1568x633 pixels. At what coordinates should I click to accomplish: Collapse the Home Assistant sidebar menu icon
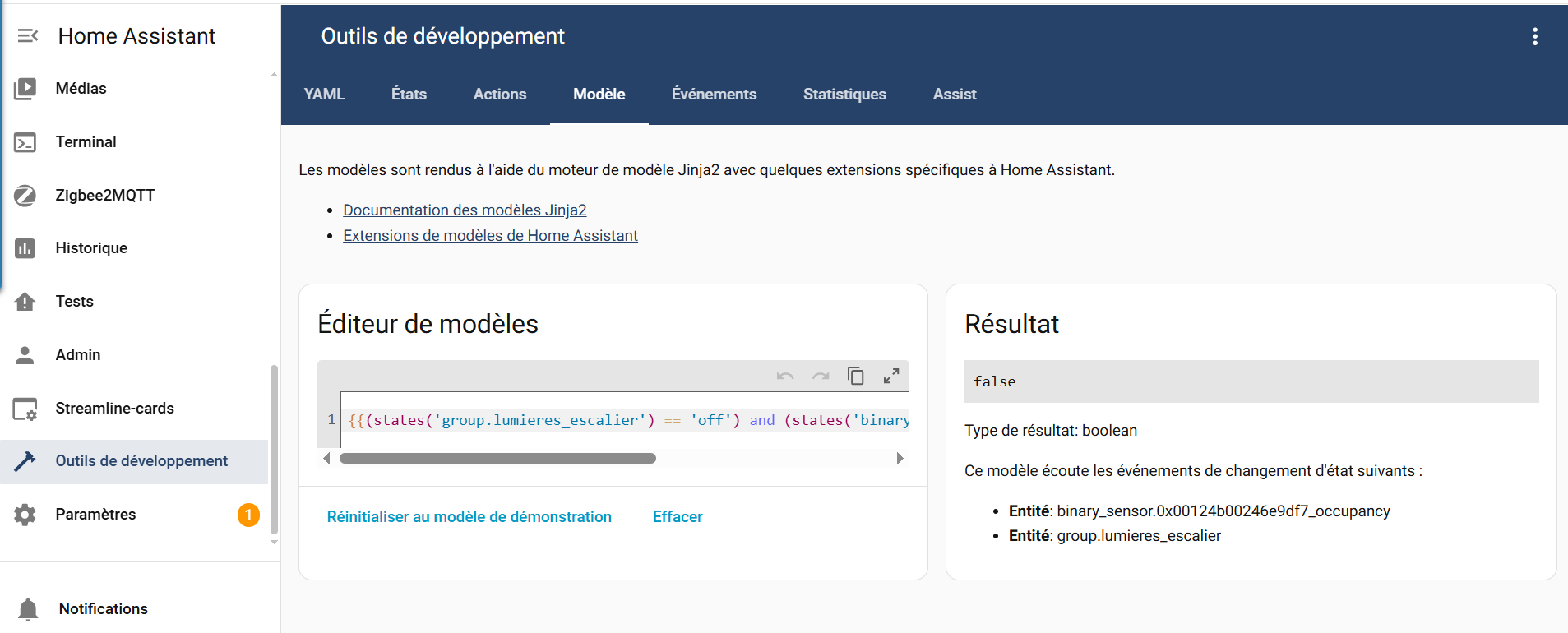28,35
